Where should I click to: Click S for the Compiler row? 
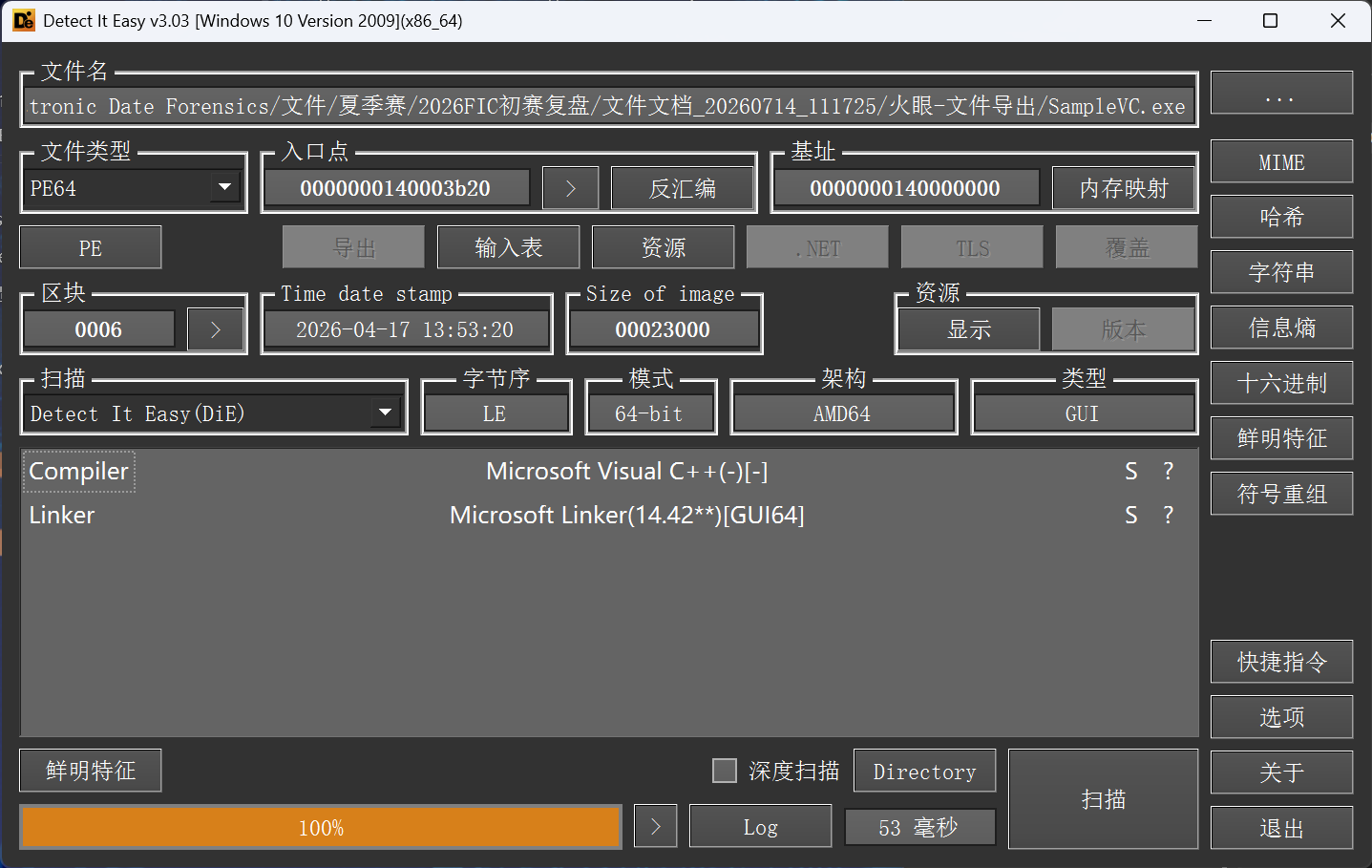click(x=1131, y=471)
